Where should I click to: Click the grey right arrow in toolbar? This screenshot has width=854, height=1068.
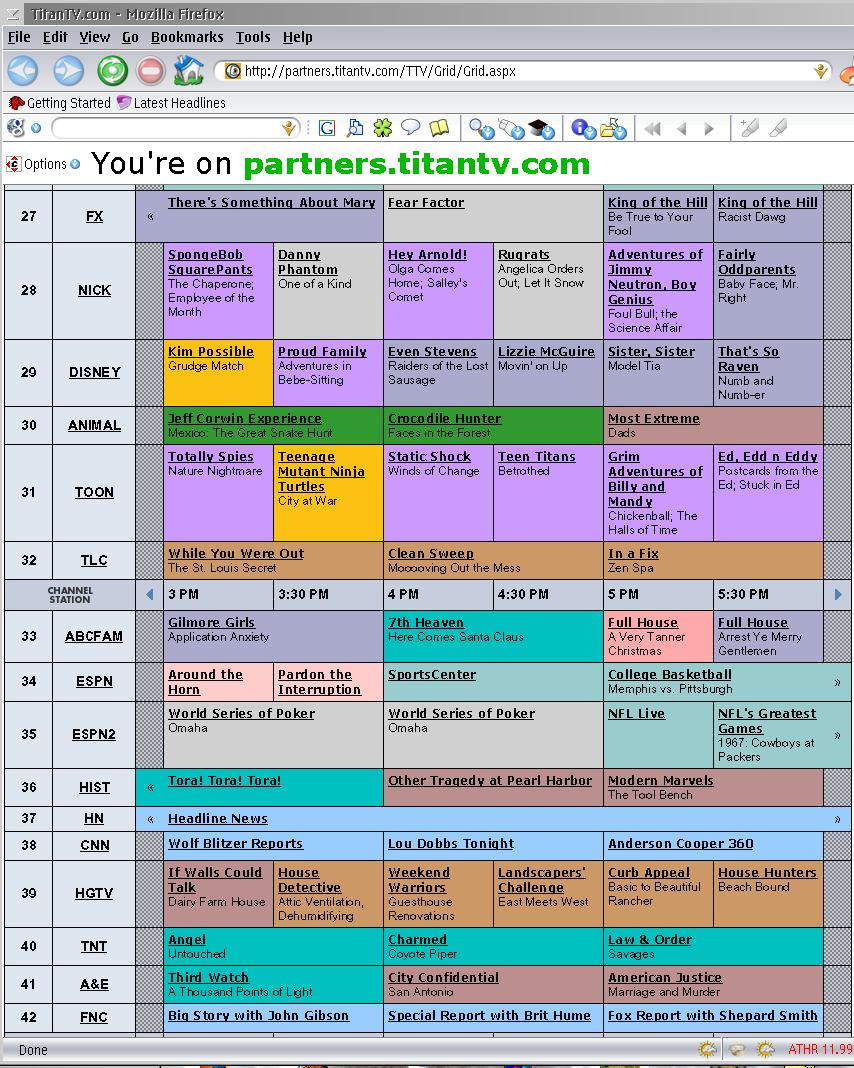click(x=709, y=128)
